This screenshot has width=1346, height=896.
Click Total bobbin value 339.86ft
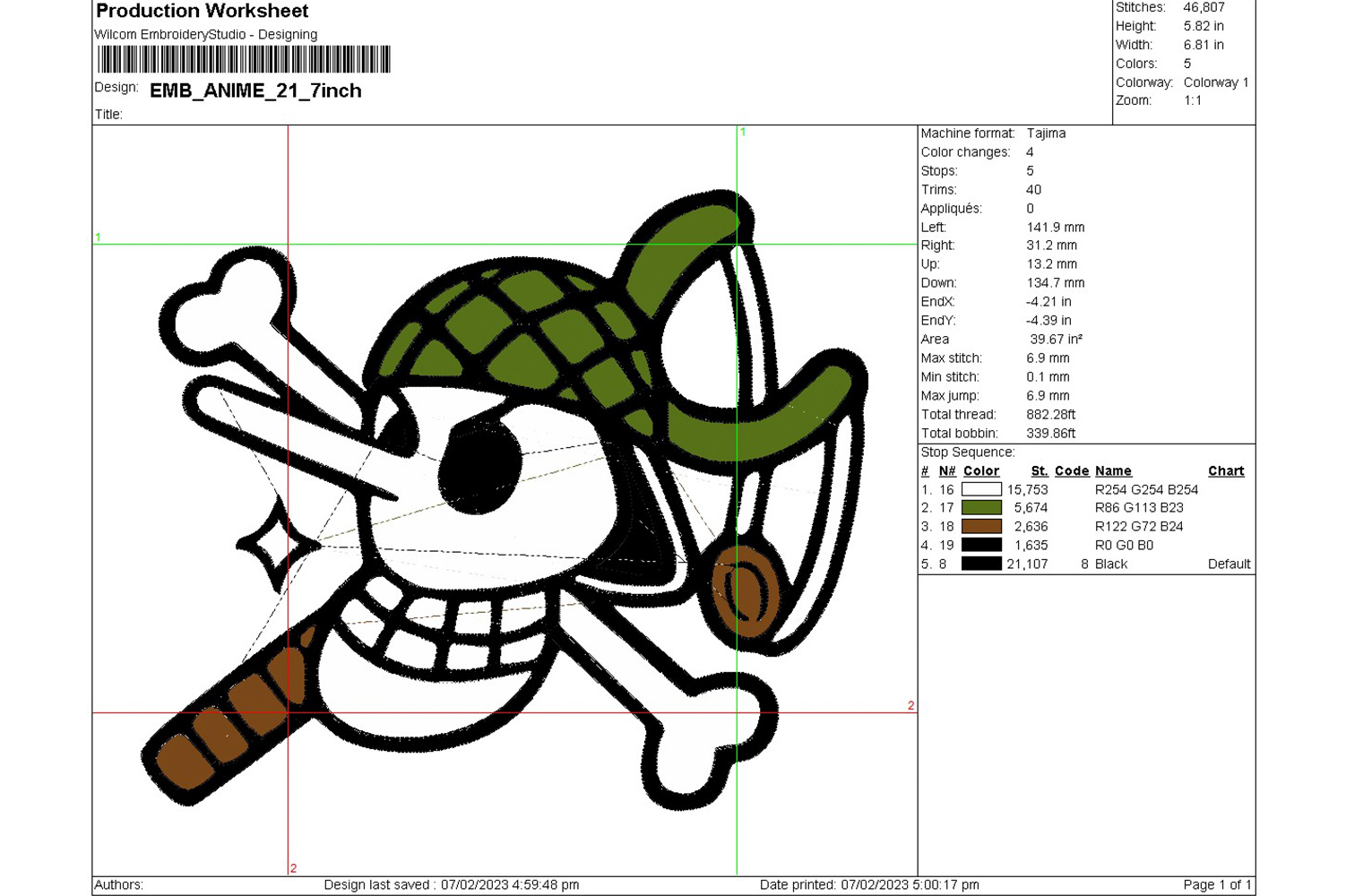(x=1050, y=433)
